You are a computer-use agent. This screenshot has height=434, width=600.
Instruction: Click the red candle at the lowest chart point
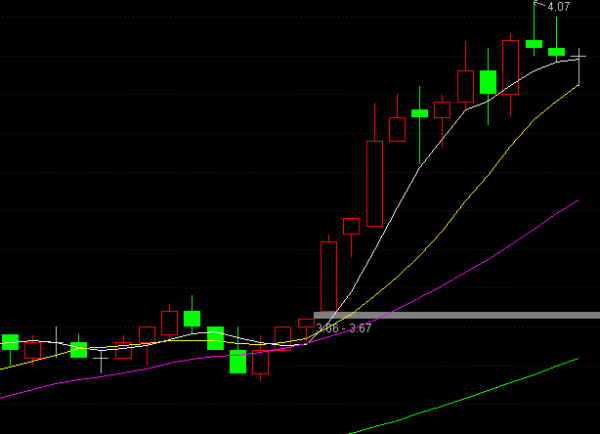coord(261,362)
